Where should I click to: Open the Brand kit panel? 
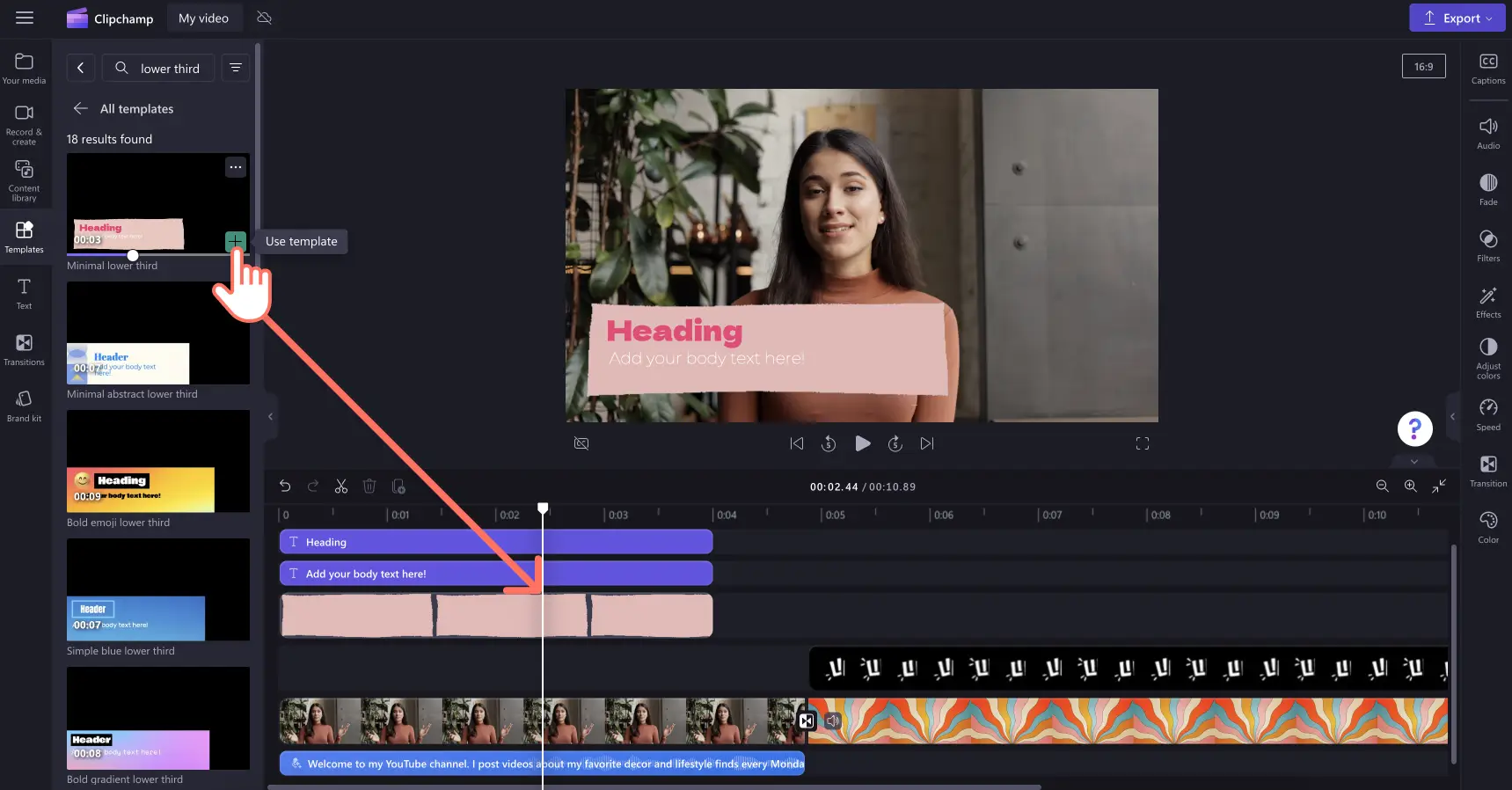(x=24, y=406)
